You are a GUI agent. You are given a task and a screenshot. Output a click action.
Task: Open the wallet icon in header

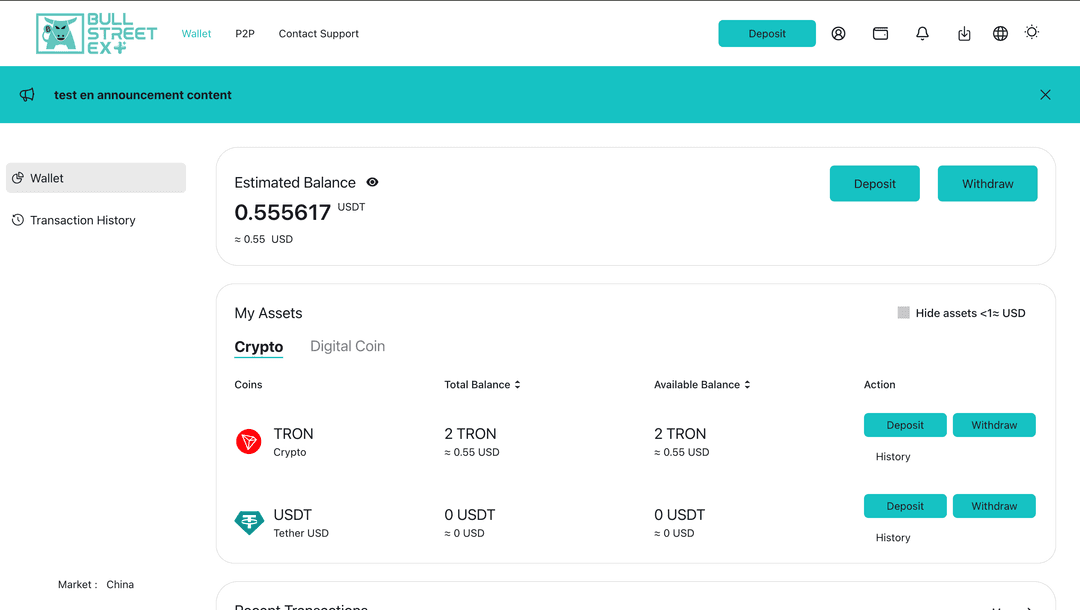pyautogui.click(x=880, y=33)
